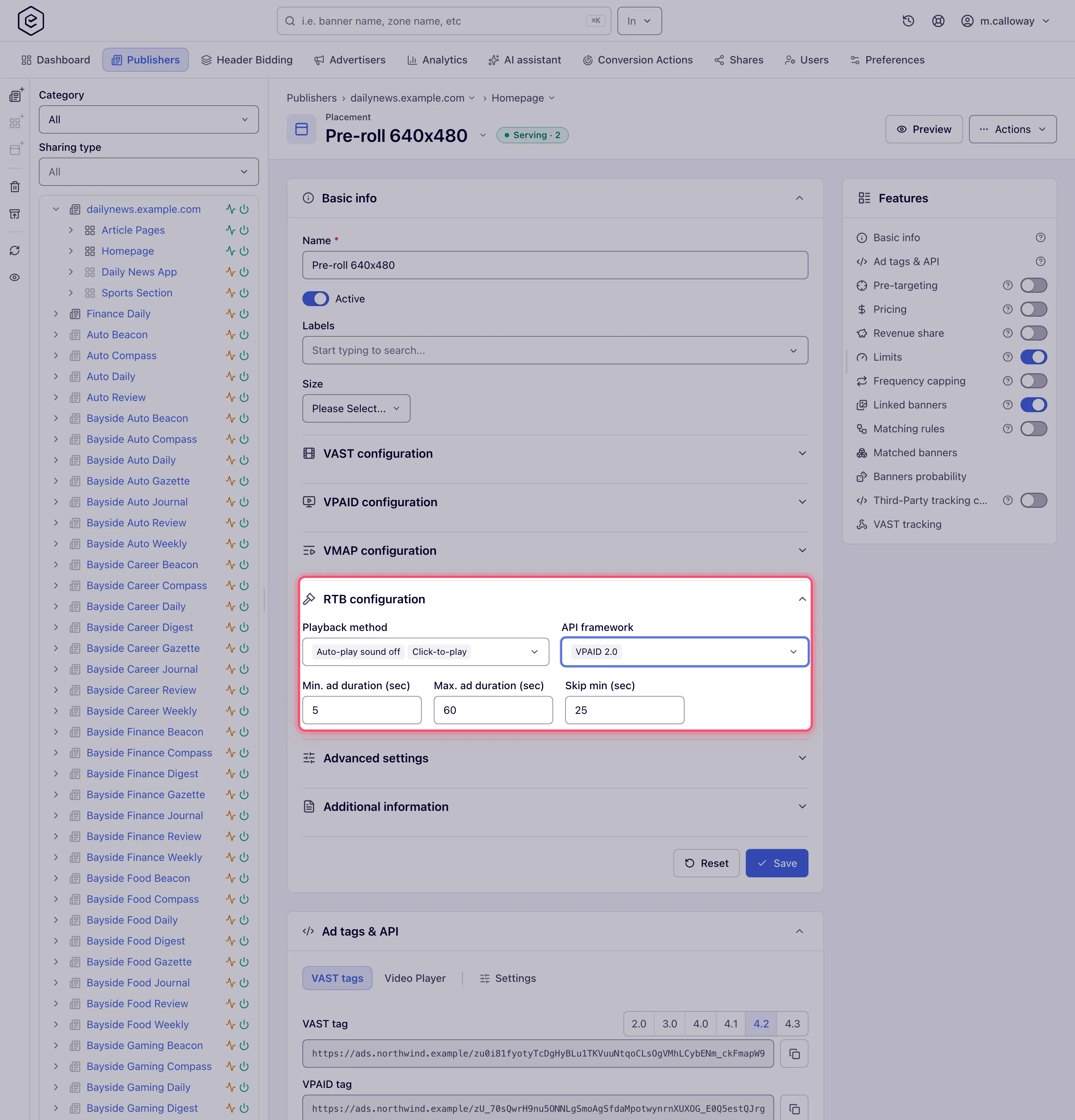Open Header Bidding in navigation
Screen dimensions: 1075x1120
[247, 60]
